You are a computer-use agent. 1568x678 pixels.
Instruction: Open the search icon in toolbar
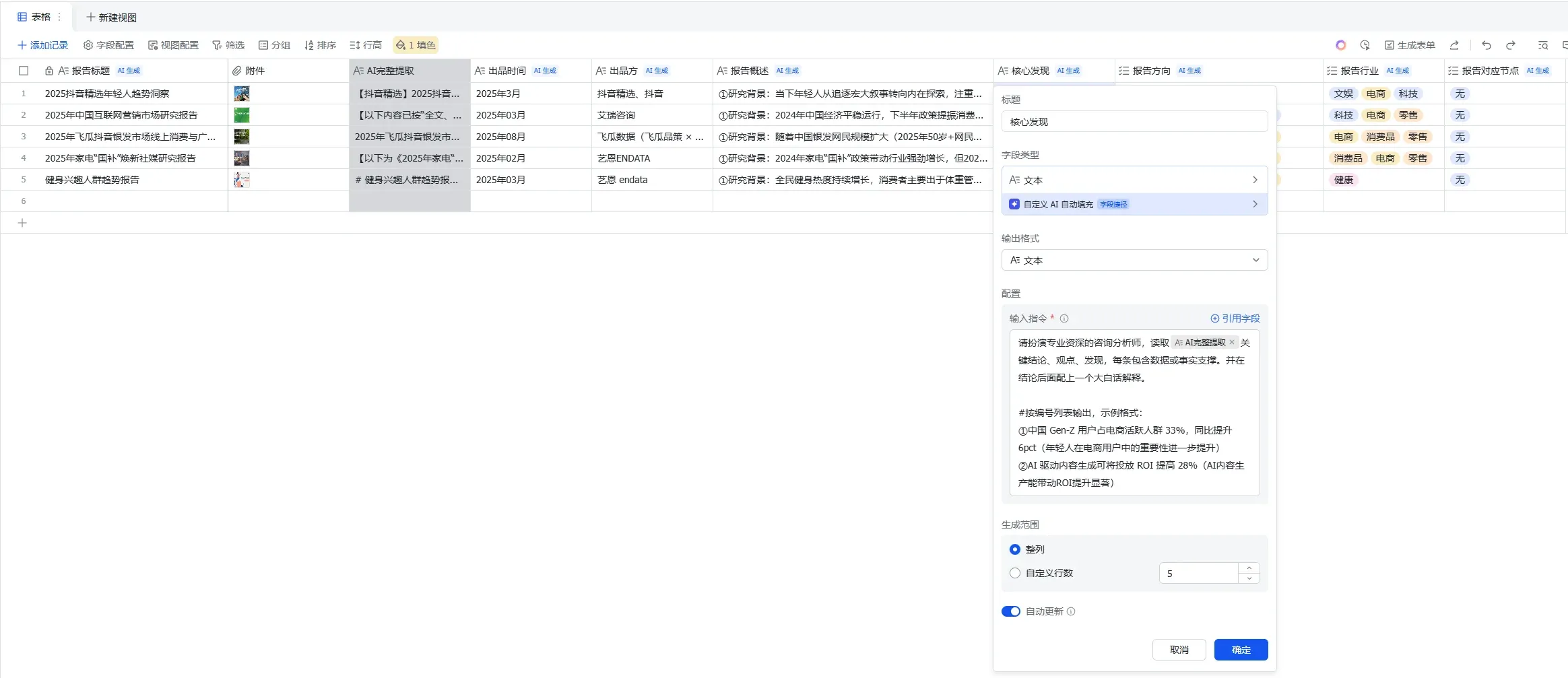coord(1542,45)
